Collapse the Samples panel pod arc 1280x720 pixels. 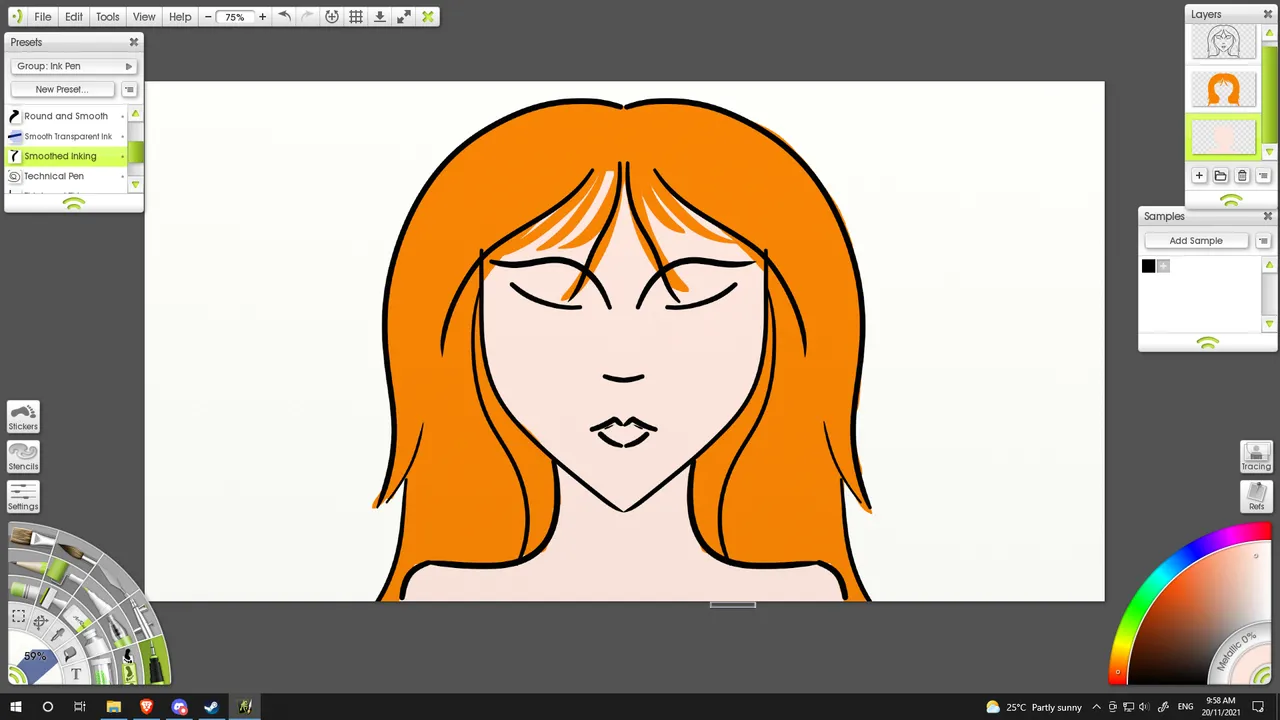click(x=1208, y=343)
